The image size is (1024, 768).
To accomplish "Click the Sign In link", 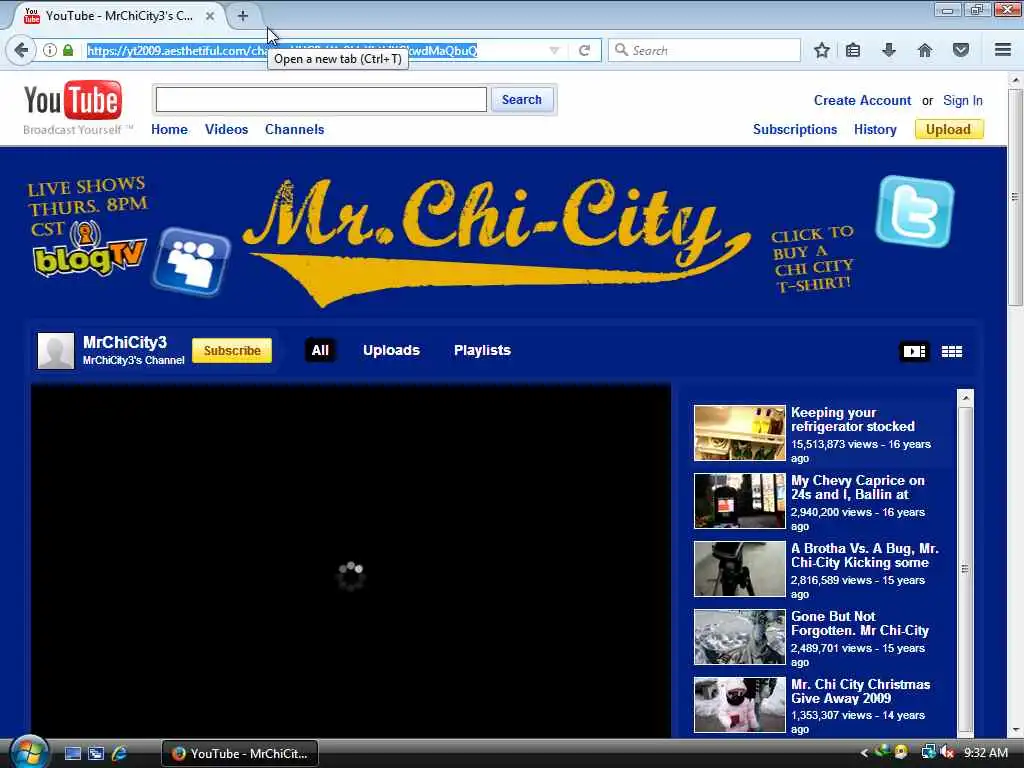I will coord(963,101).
